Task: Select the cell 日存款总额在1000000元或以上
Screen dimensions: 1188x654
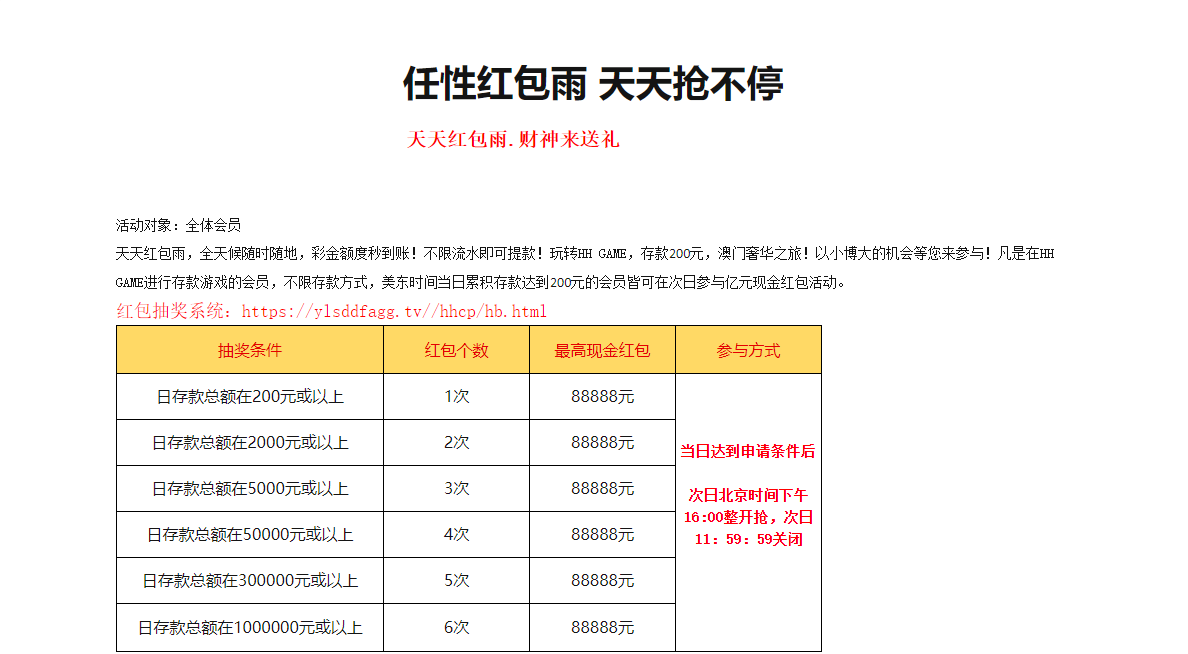Action: click(x=250, y=628)
